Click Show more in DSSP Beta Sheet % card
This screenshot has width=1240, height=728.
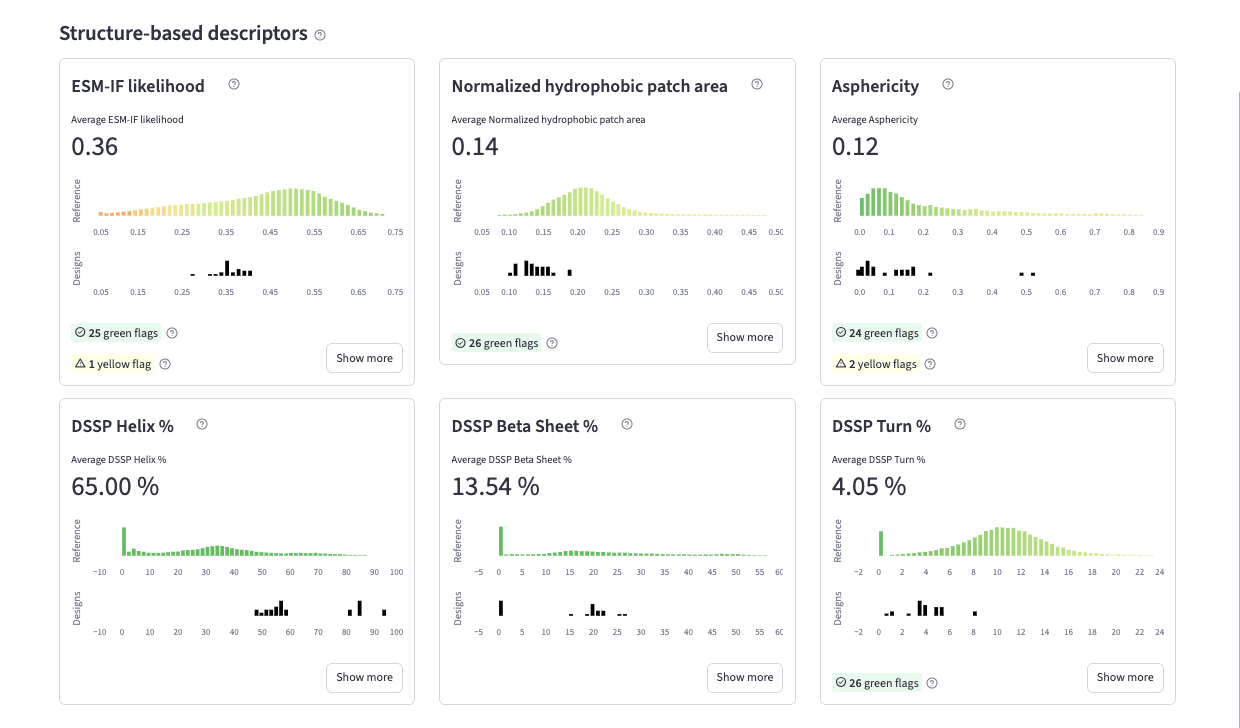[x=744, y=677]
